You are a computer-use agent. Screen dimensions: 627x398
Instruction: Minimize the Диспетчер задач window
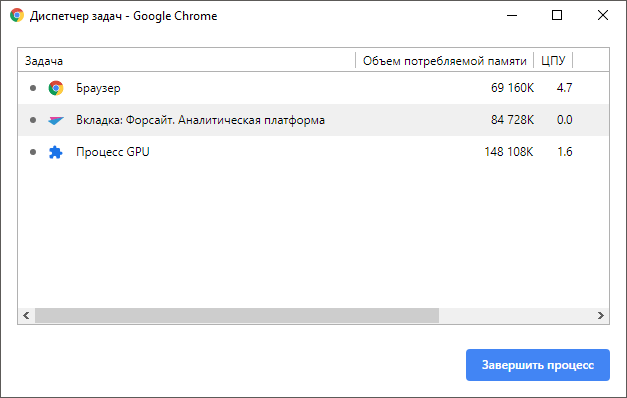[512, 16]
